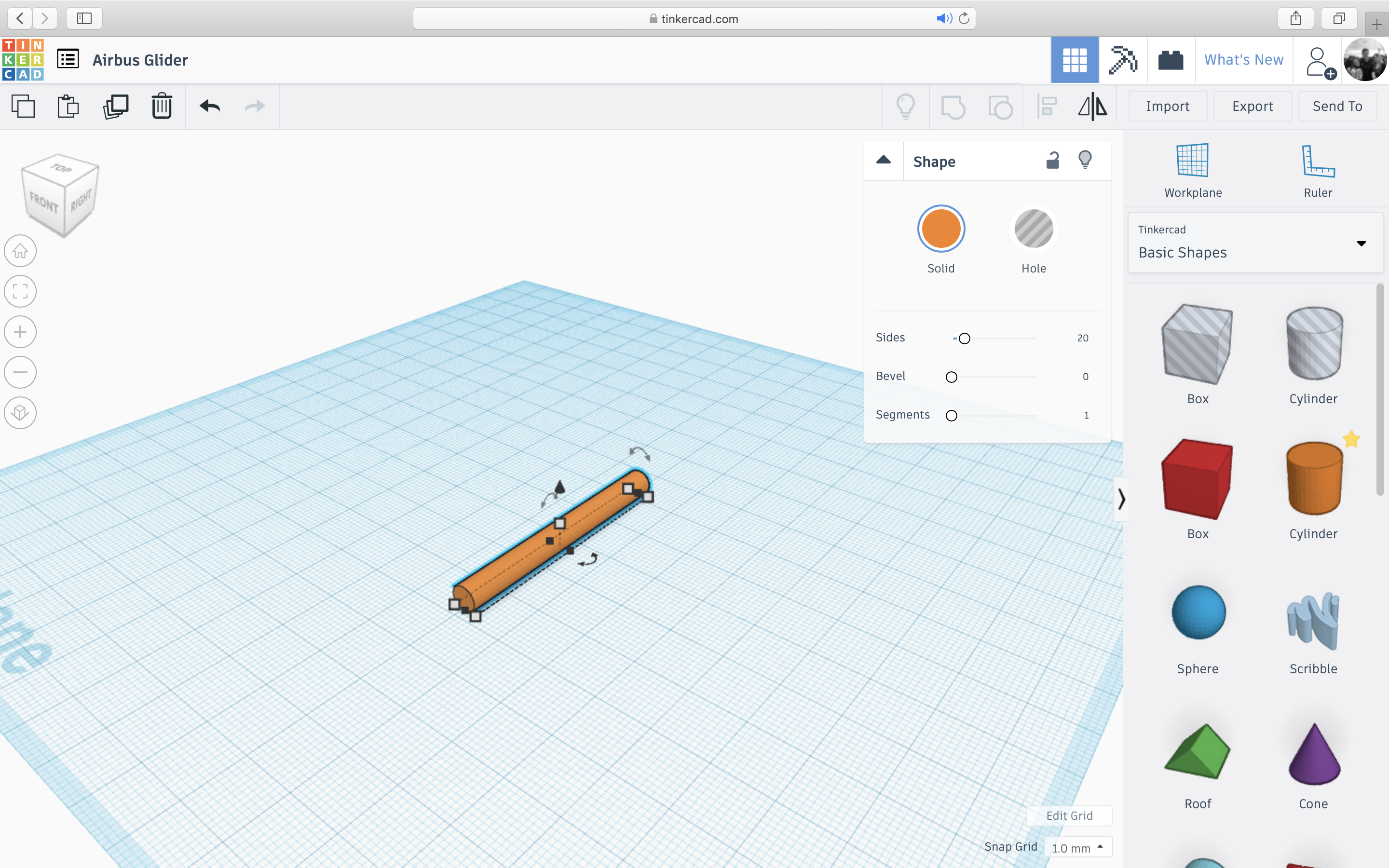Image resolution: width=1389 pixels, height=868 pixels.
Task: Hide the selected shape with panel lightbulb
Action: pos(1085,160)
